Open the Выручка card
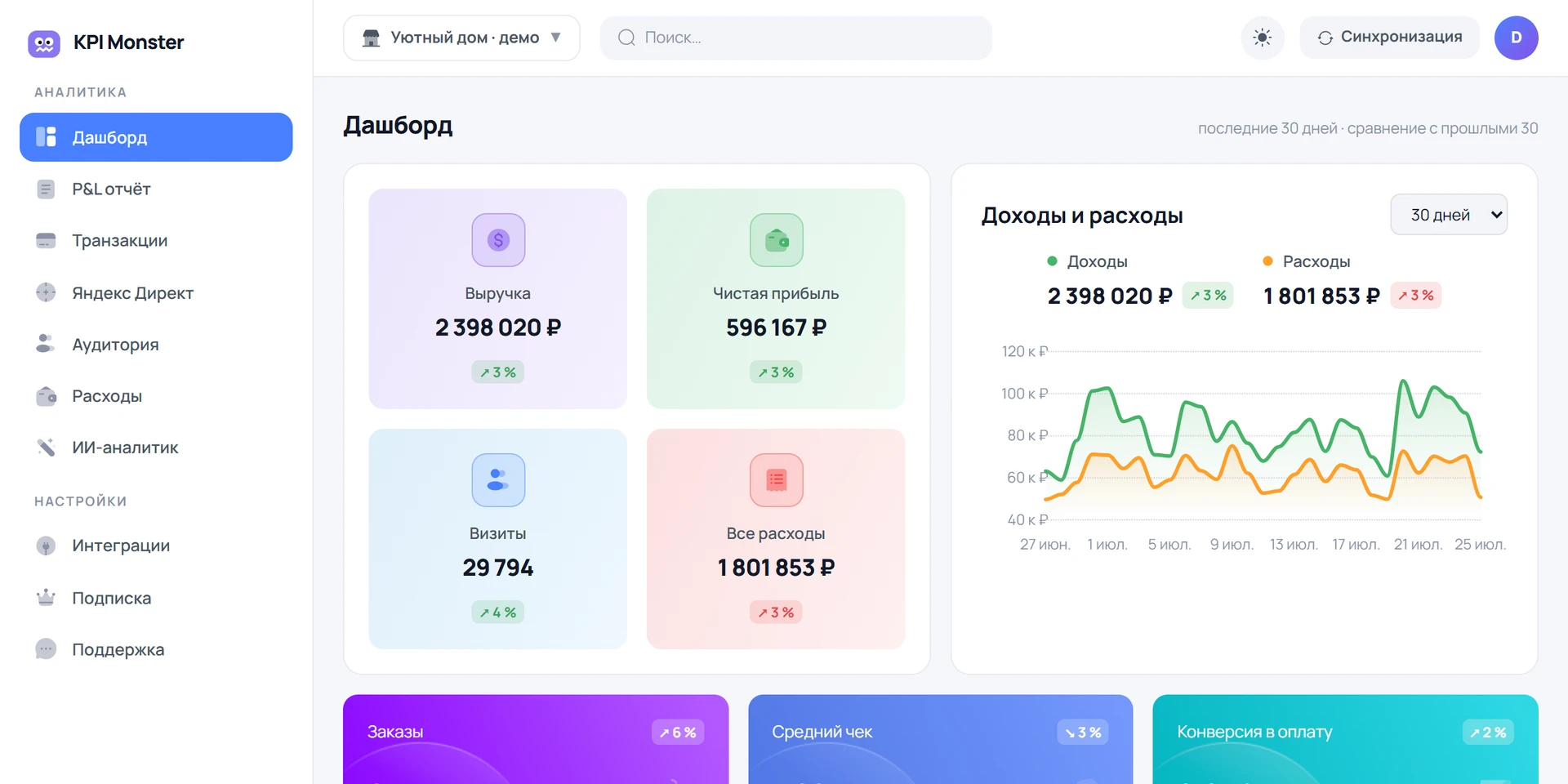 pyautogui.click(x=498, y=299)
